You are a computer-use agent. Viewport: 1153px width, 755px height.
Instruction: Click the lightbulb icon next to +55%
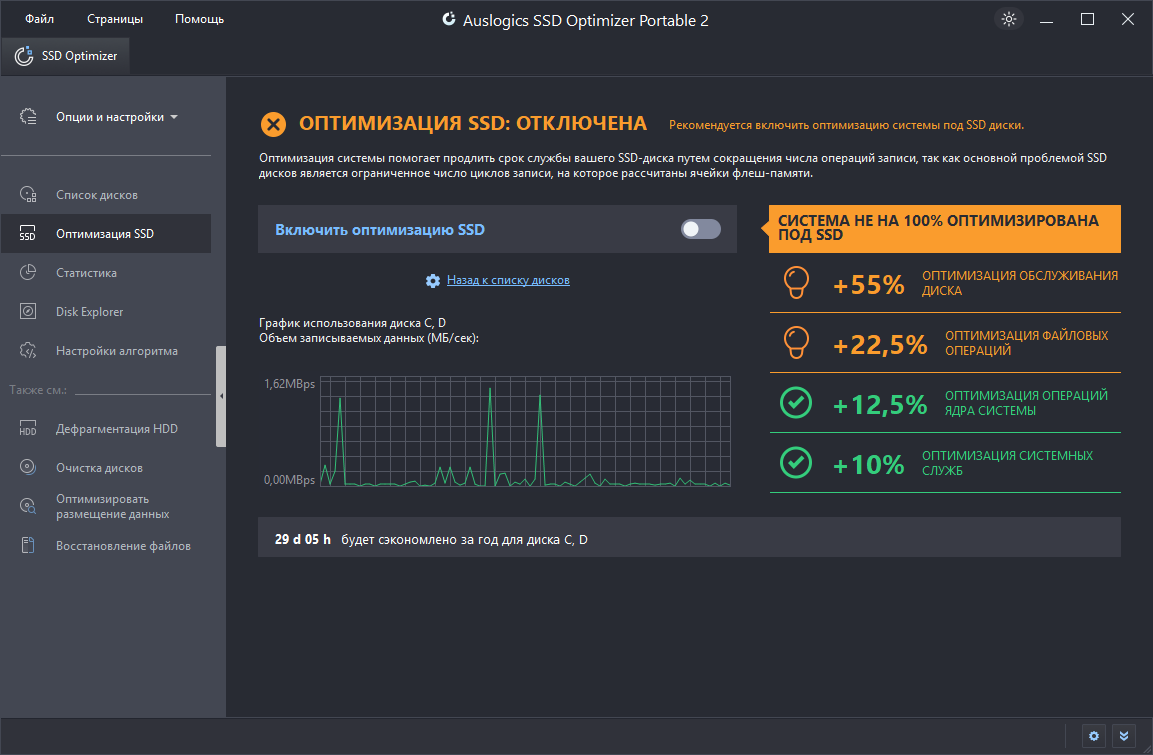click(796, 282)
